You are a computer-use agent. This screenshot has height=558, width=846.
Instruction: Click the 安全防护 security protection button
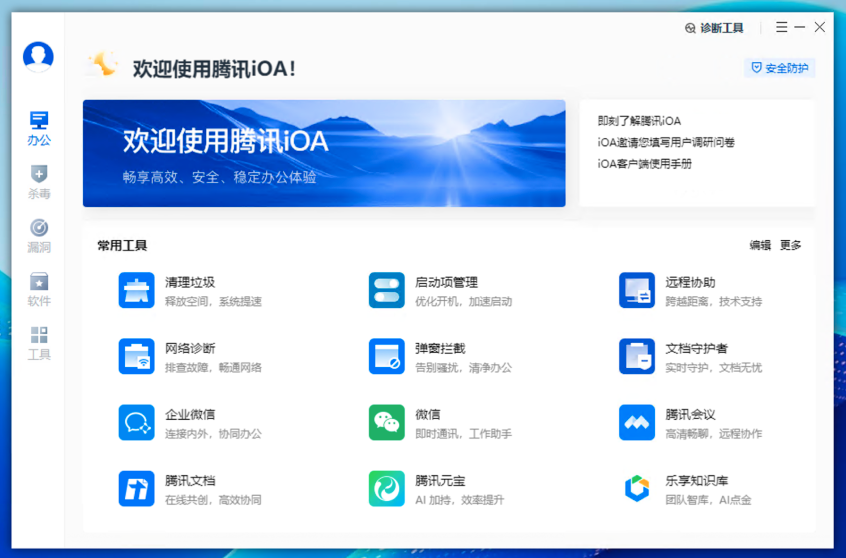point(780,68)
